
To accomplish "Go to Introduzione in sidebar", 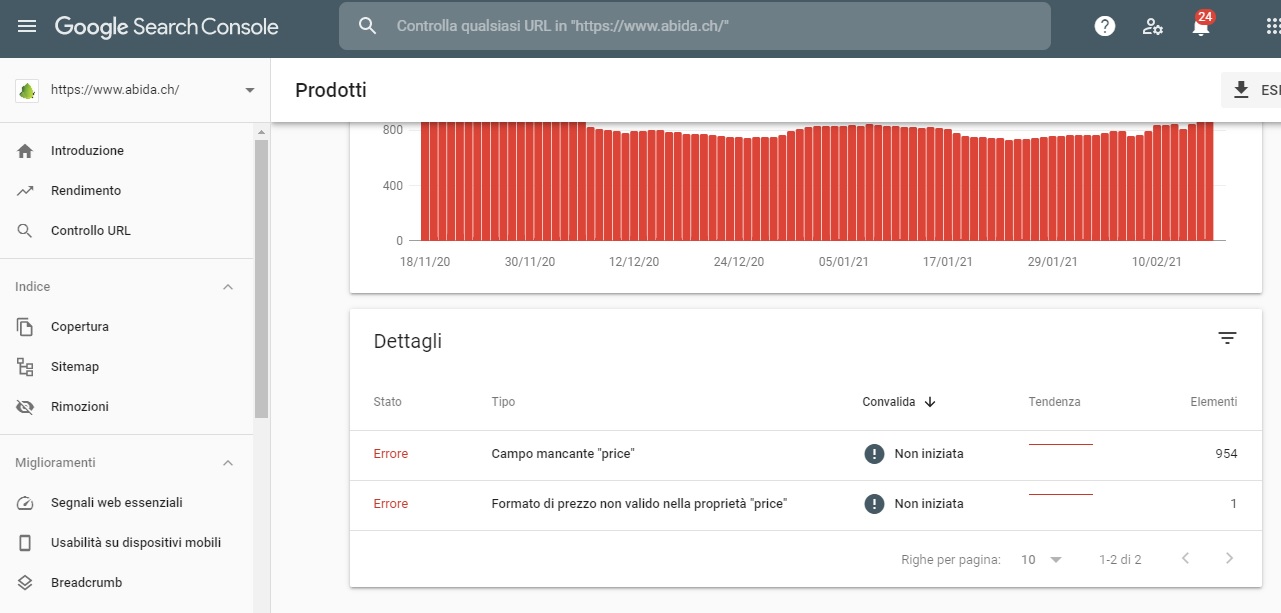I will tap(87, 151).
